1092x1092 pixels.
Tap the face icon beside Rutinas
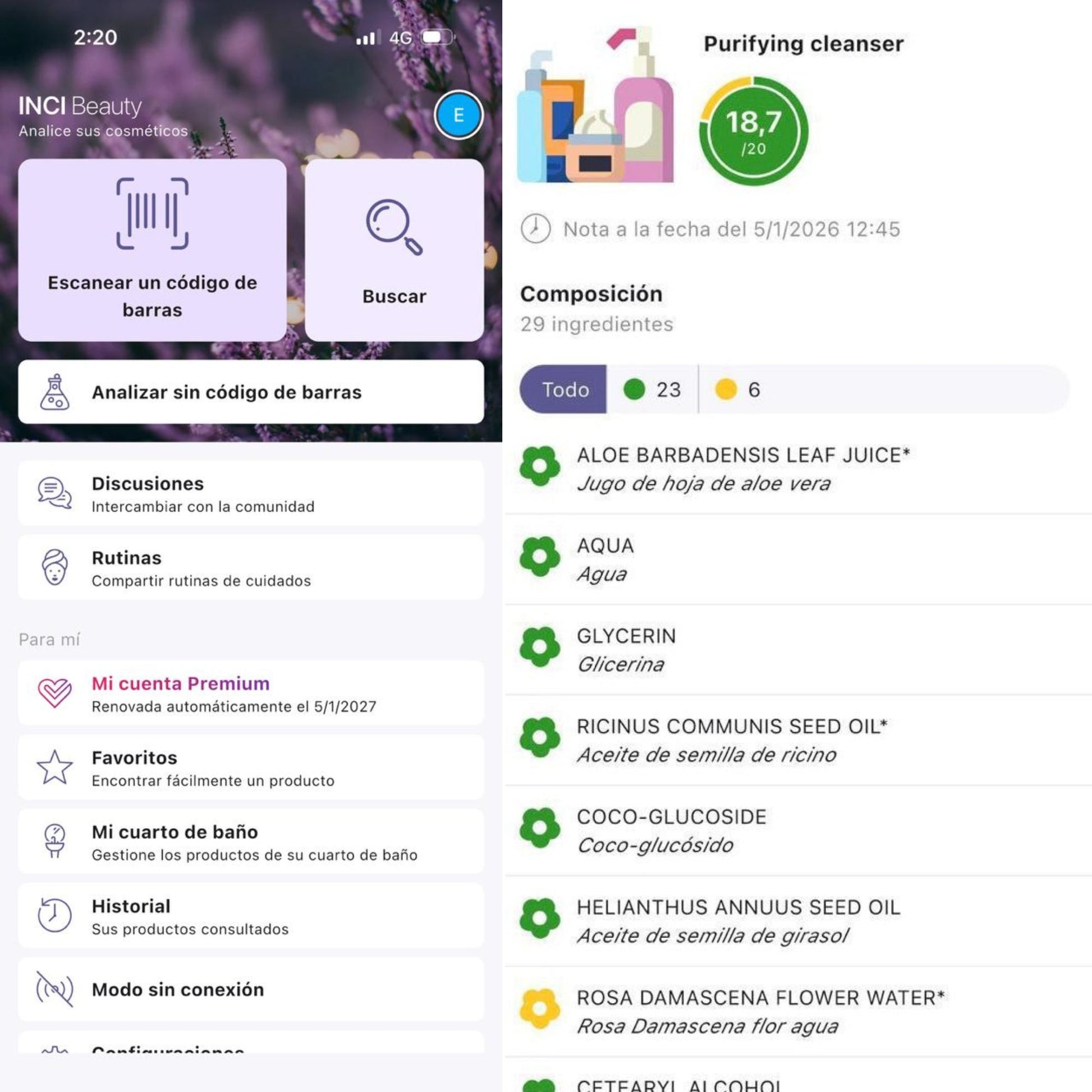click(55, 567)
